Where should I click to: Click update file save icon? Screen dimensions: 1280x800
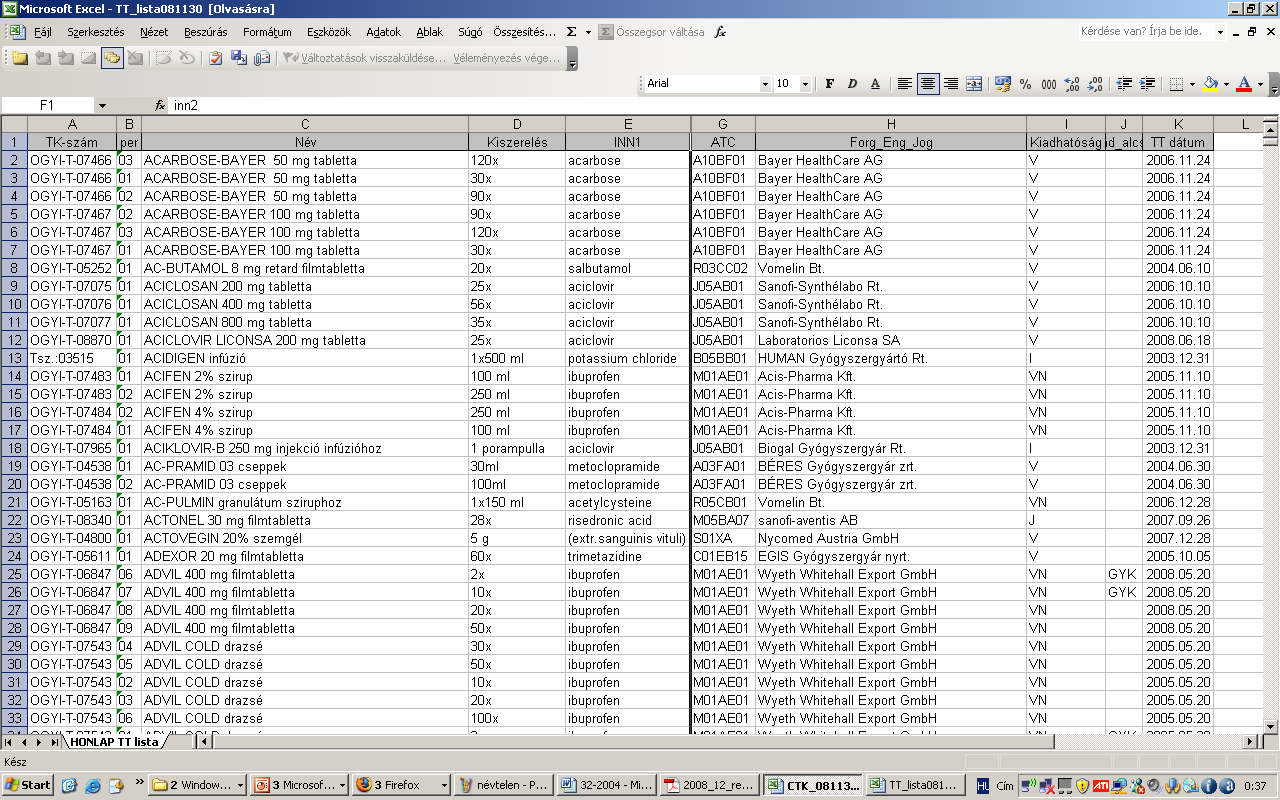point(239,58)
